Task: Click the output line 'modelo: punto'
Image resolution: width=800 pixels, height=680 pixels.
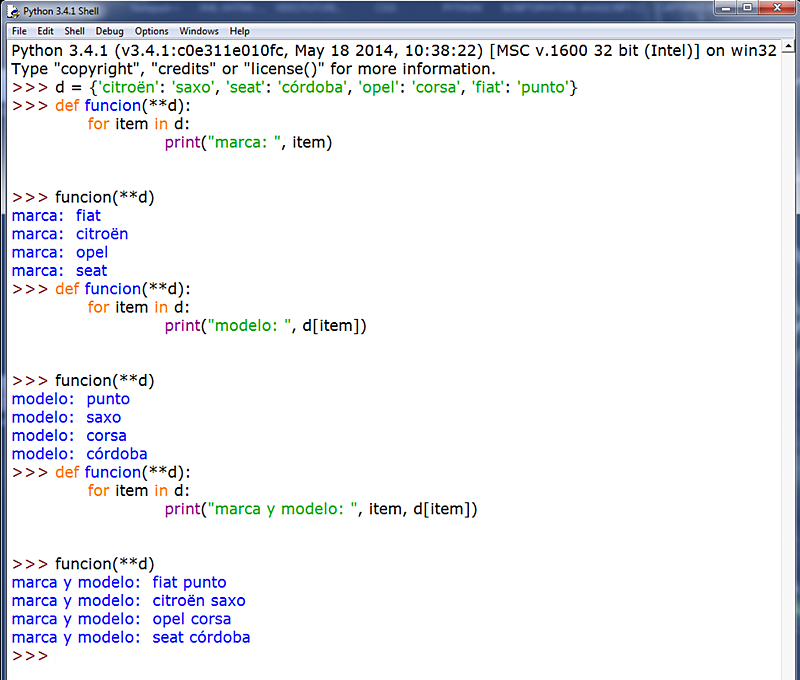Action: tap(70, 398)
